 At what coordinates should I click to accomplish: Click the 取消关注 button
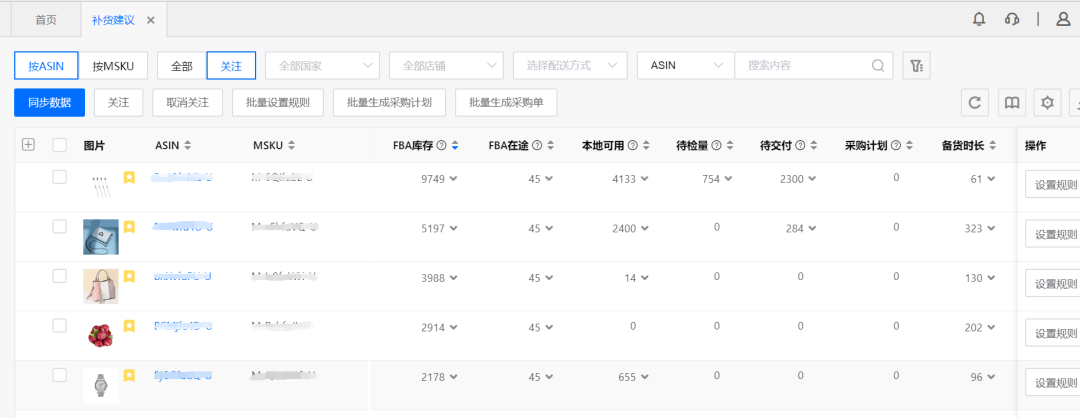coord(187,103)
